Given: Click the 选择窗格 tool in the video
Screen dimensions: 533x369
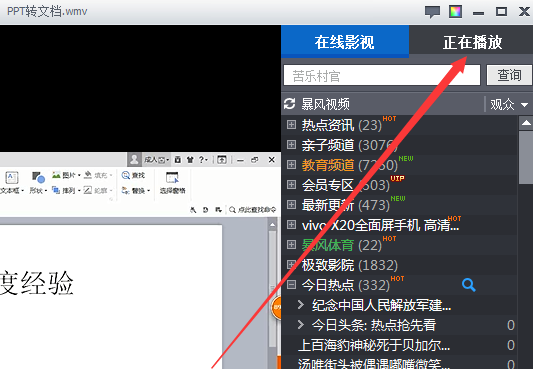Looking at the screenshot, I should click(x=173, y=183).
